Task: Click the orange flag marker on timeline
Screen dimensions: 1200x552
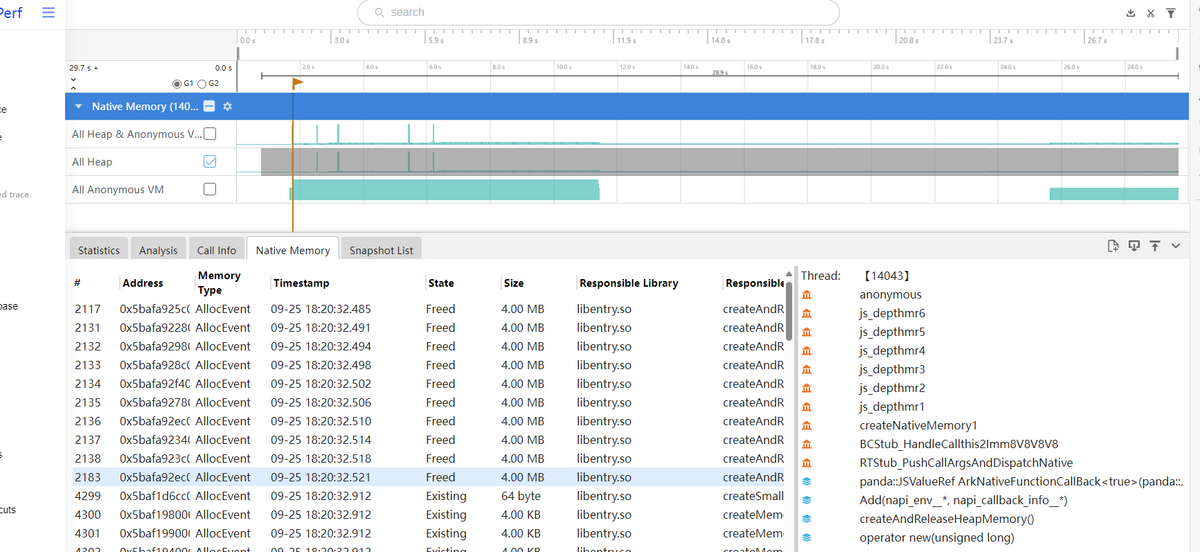Action: (296, 83)
